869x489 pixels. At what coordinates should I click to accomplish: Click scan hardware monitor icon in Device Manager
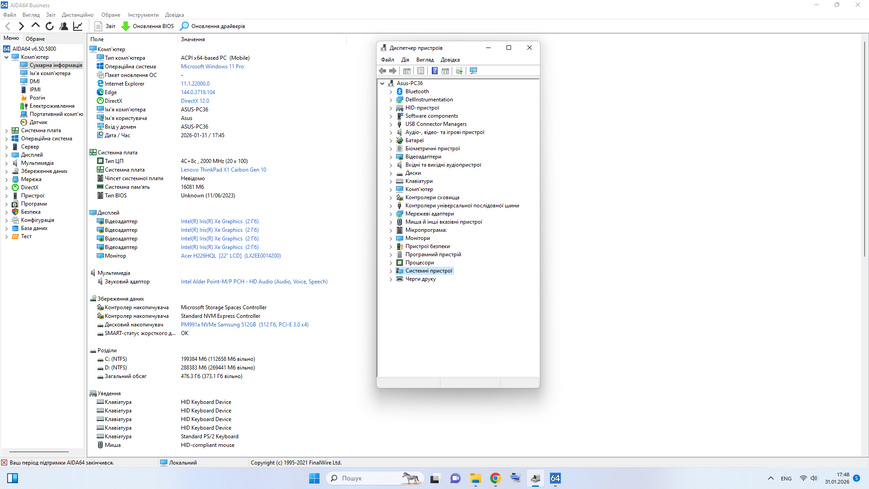473,71
